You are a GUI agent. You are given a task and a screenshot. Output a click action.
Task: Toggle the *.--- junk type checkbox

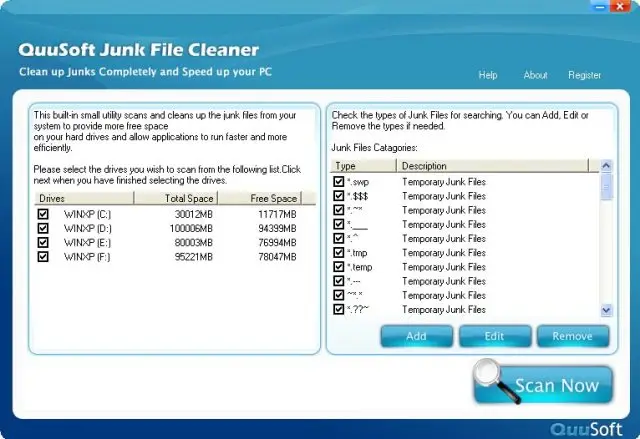338,281
